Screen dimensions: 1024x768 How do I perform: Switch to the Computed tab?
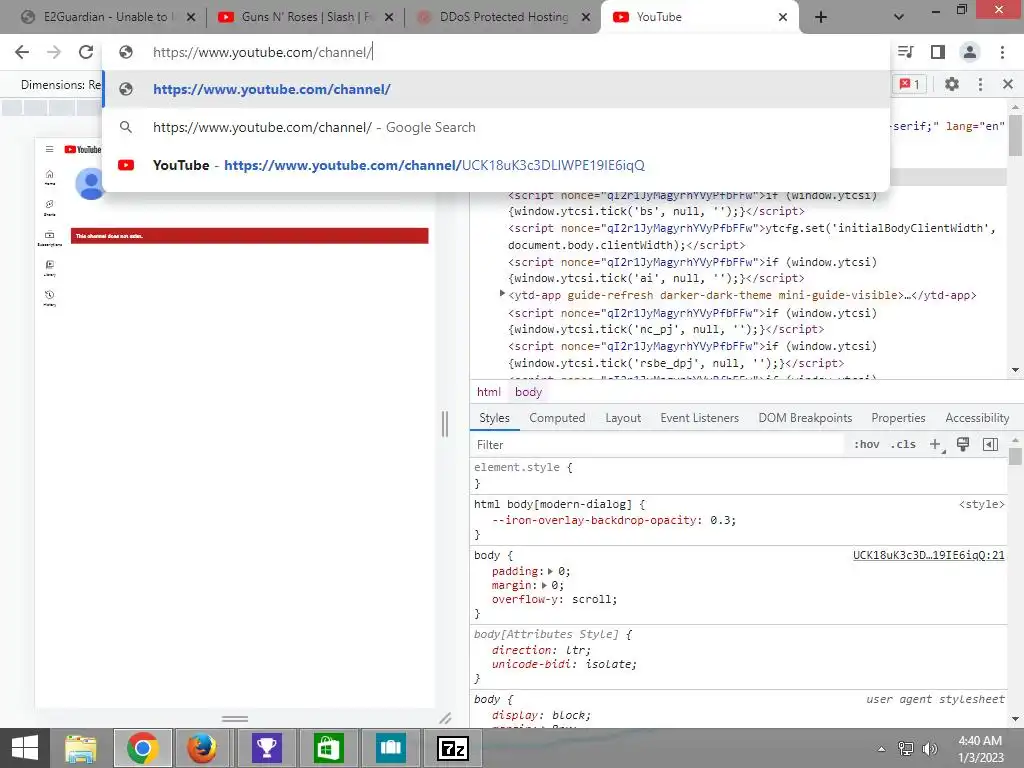(557, 418)
